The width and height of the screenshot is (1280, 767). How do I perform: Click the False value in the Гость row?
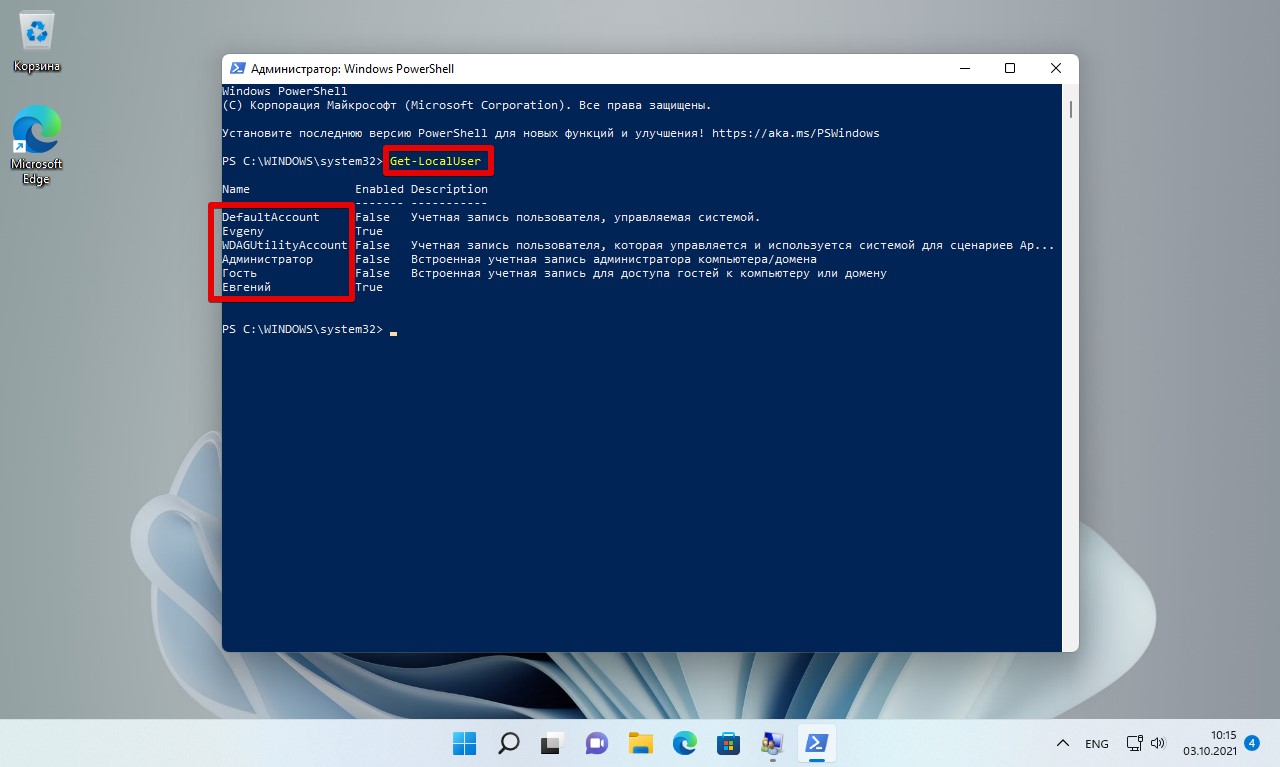pyautogui.click(x=372, y=273)
